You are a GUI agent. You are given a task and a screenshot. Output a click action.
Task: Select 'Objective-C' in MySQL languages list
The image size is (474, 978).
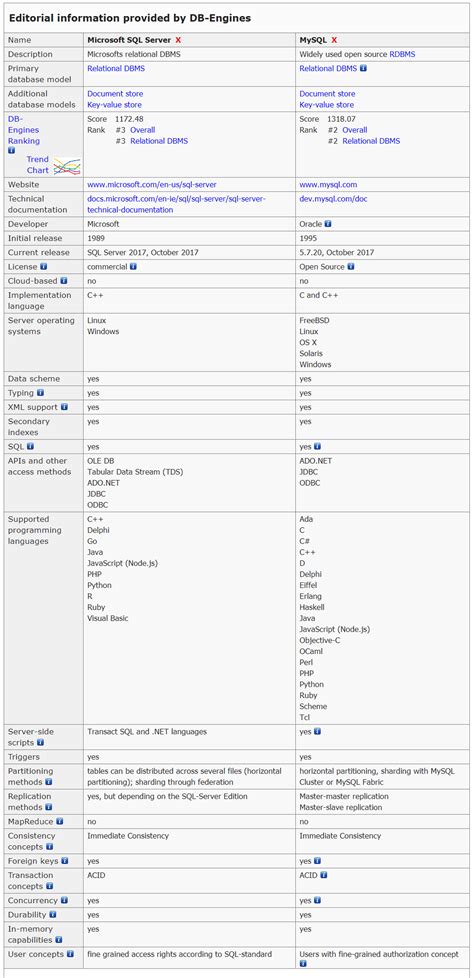(320, 640)
